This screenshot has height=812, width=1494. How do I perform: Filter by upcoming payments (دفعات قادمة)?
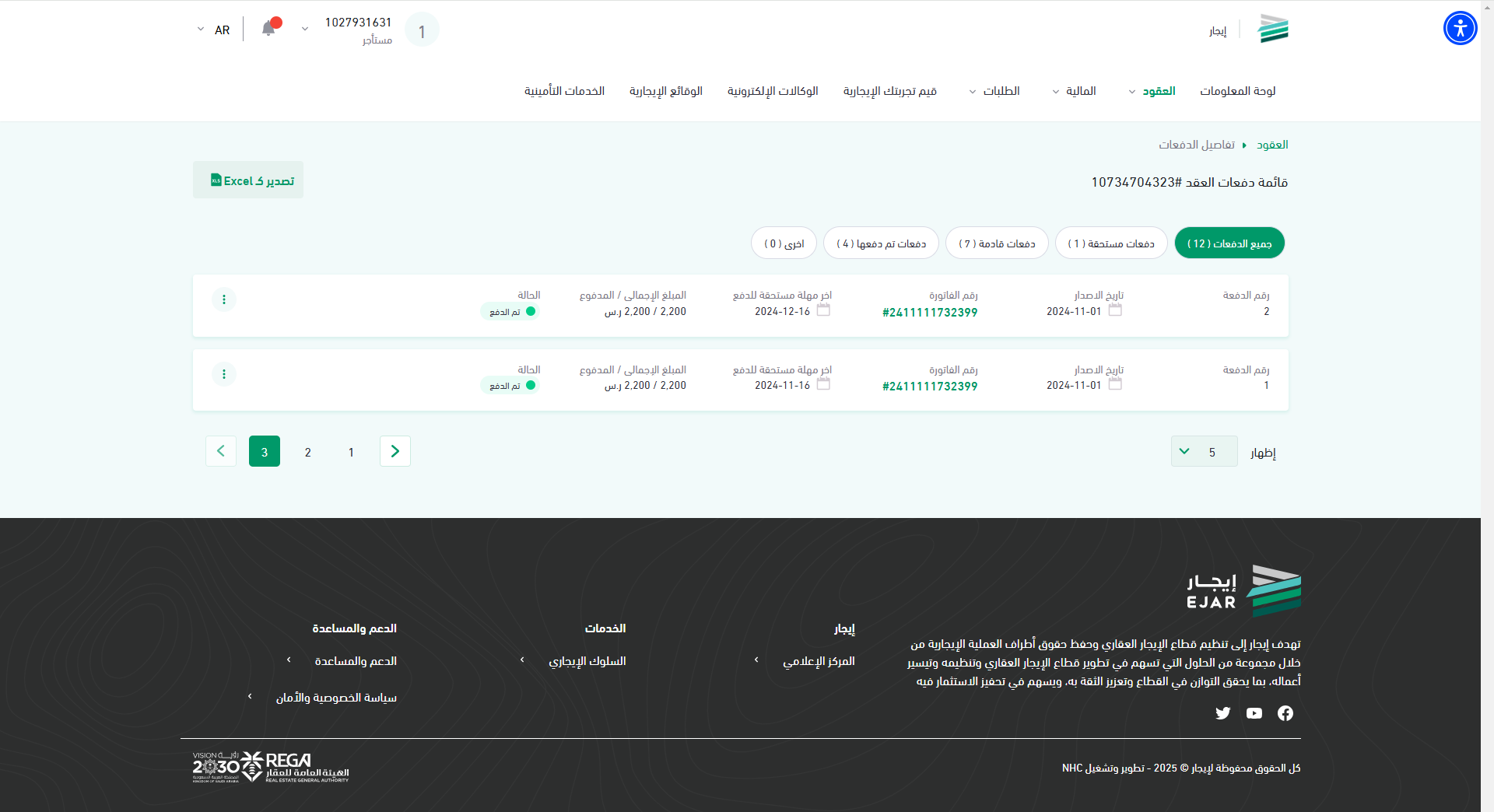997,243
